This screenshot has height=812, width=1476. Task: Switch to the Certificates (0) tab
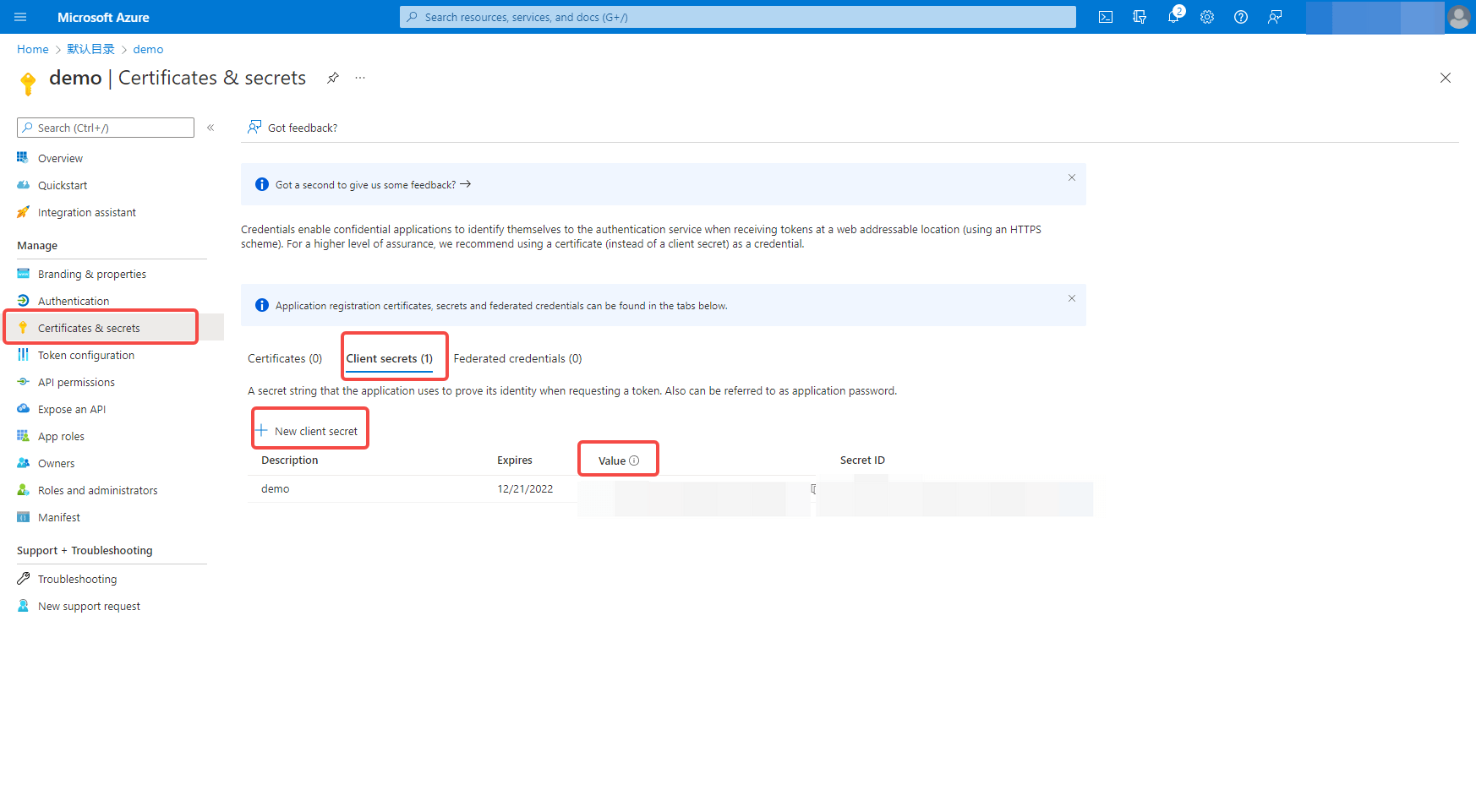(x=285, y=358)
